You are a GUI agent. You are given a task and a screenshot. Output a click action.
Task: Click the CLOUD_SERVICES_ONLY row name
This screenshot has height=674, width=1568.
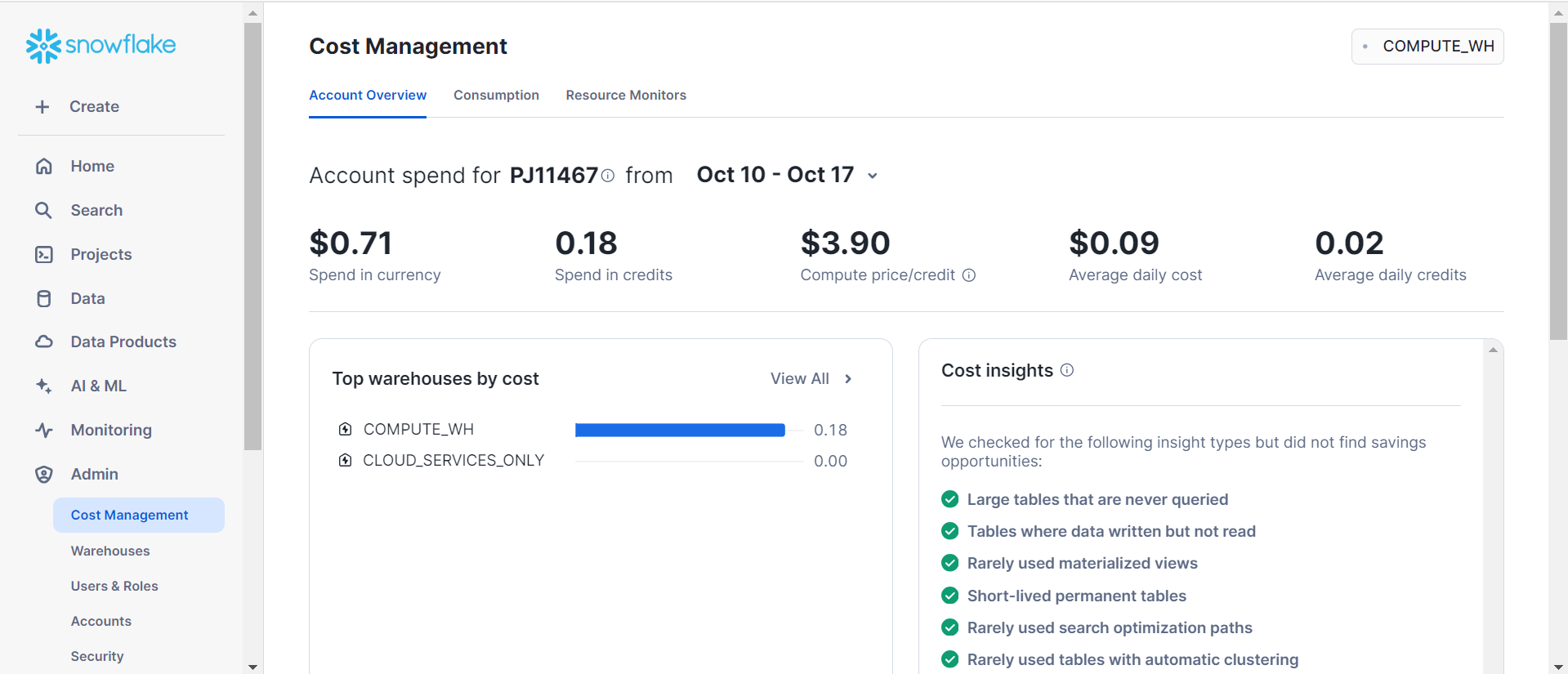click(x=453, y=461)
